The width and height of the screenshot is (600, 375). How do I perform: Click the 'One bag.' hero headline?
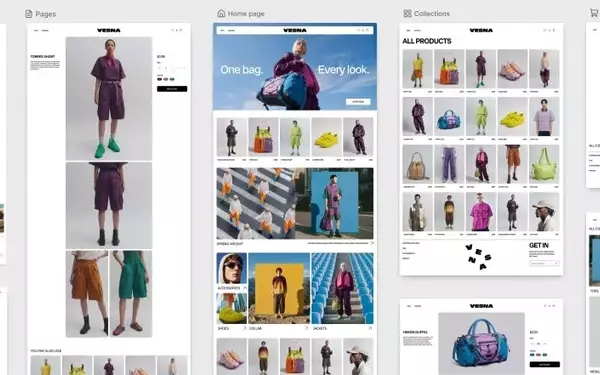(x=241, y=70)
